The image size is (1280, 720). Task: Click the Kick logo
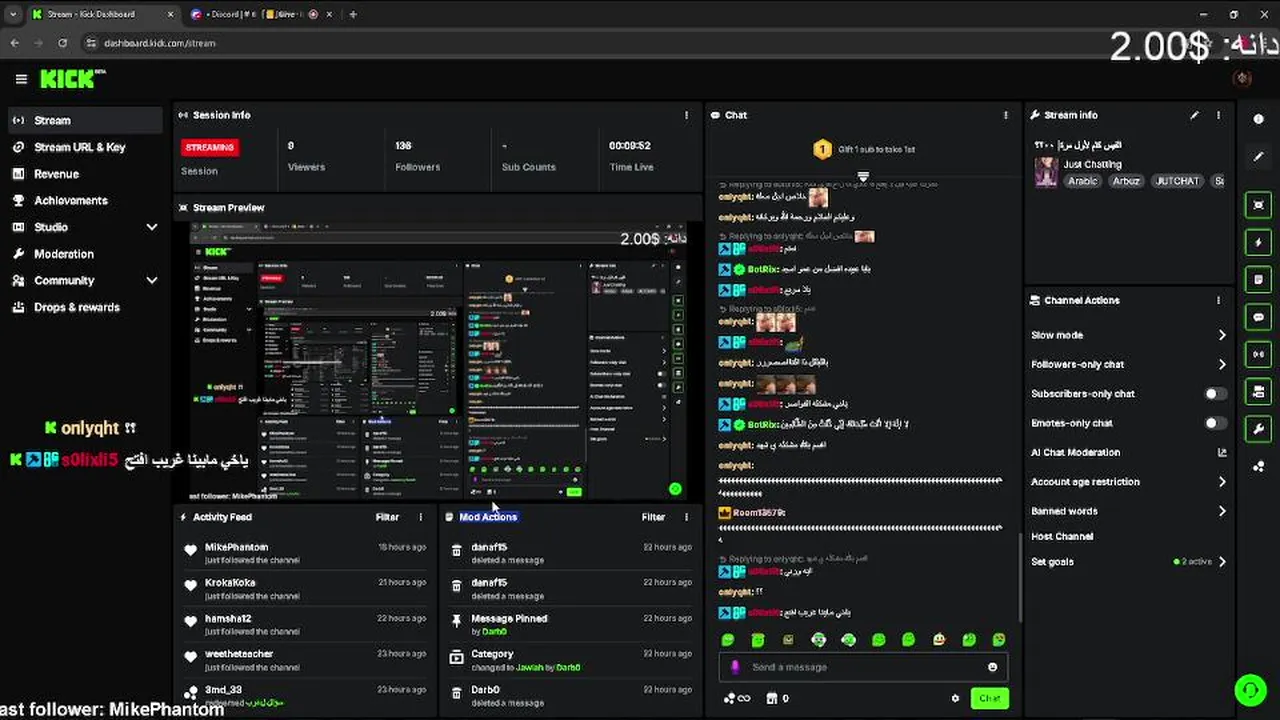pyautogui.click(x=72, y=79)
